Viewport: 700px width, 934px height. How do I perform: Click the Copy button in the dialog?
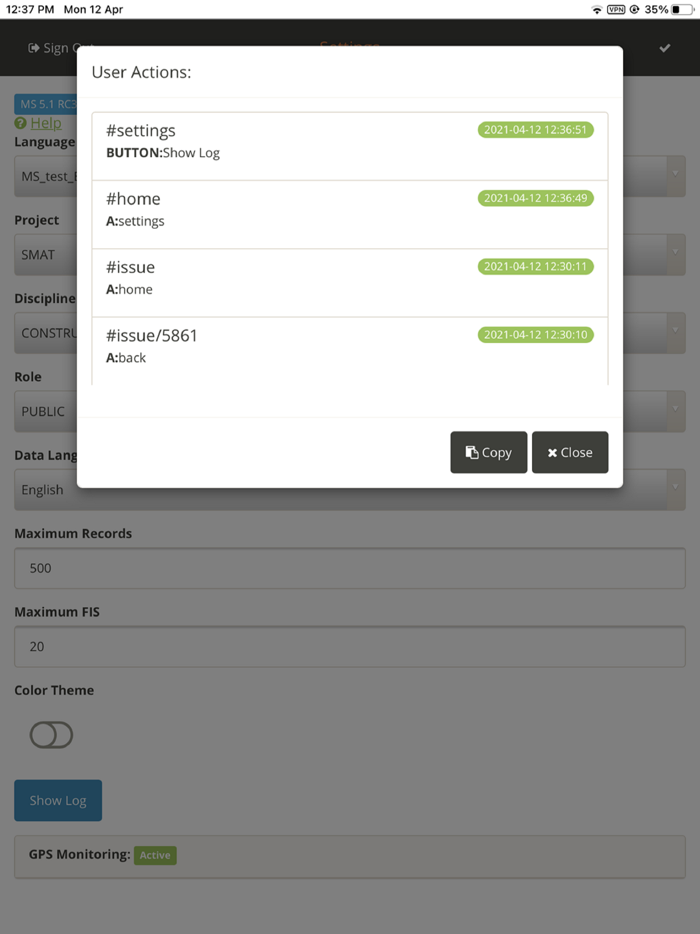pyautogui.click(x=489, y=452)
